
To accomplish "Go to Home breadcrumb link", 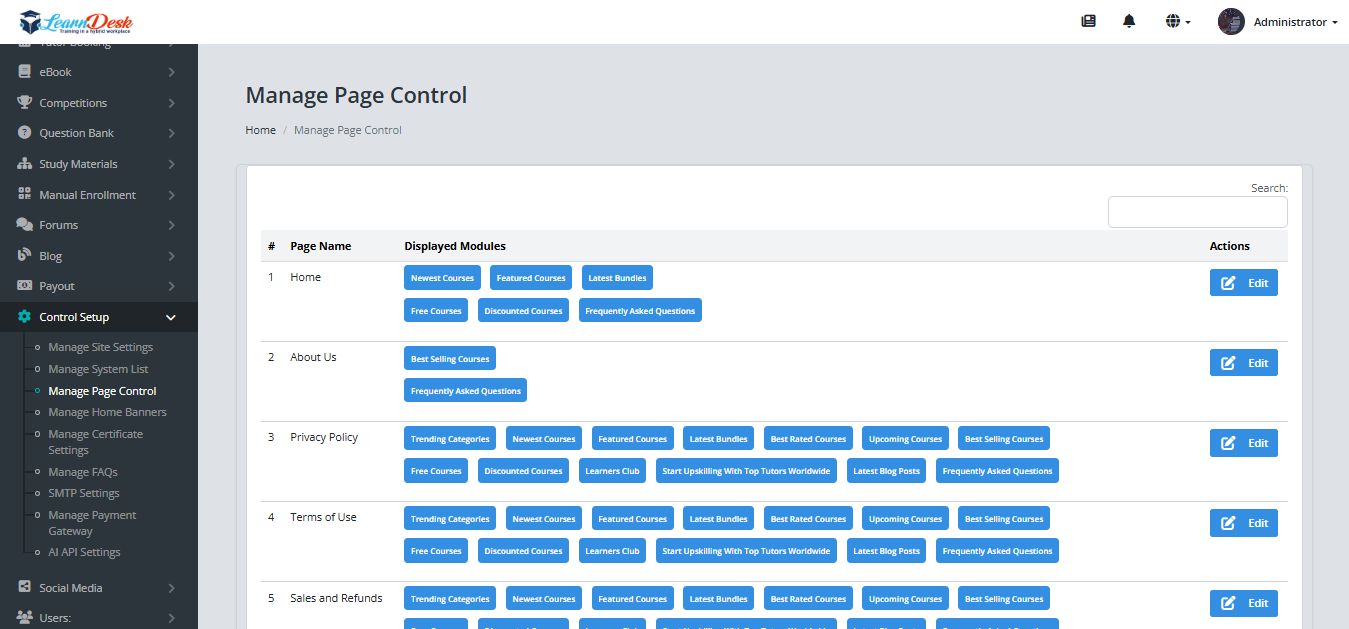I will coord(260,130).
